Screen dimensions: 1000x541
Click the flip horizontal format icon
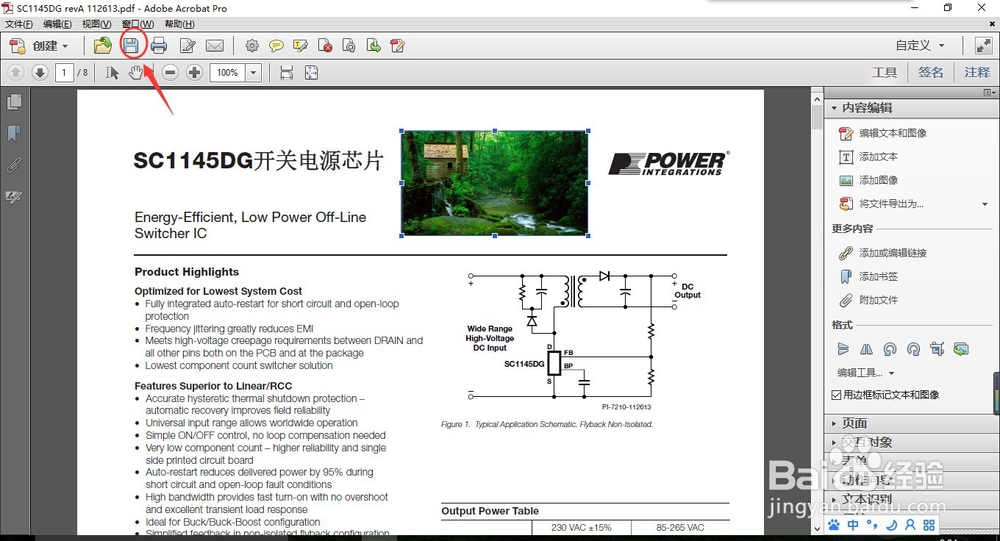(x=867, y=349)
